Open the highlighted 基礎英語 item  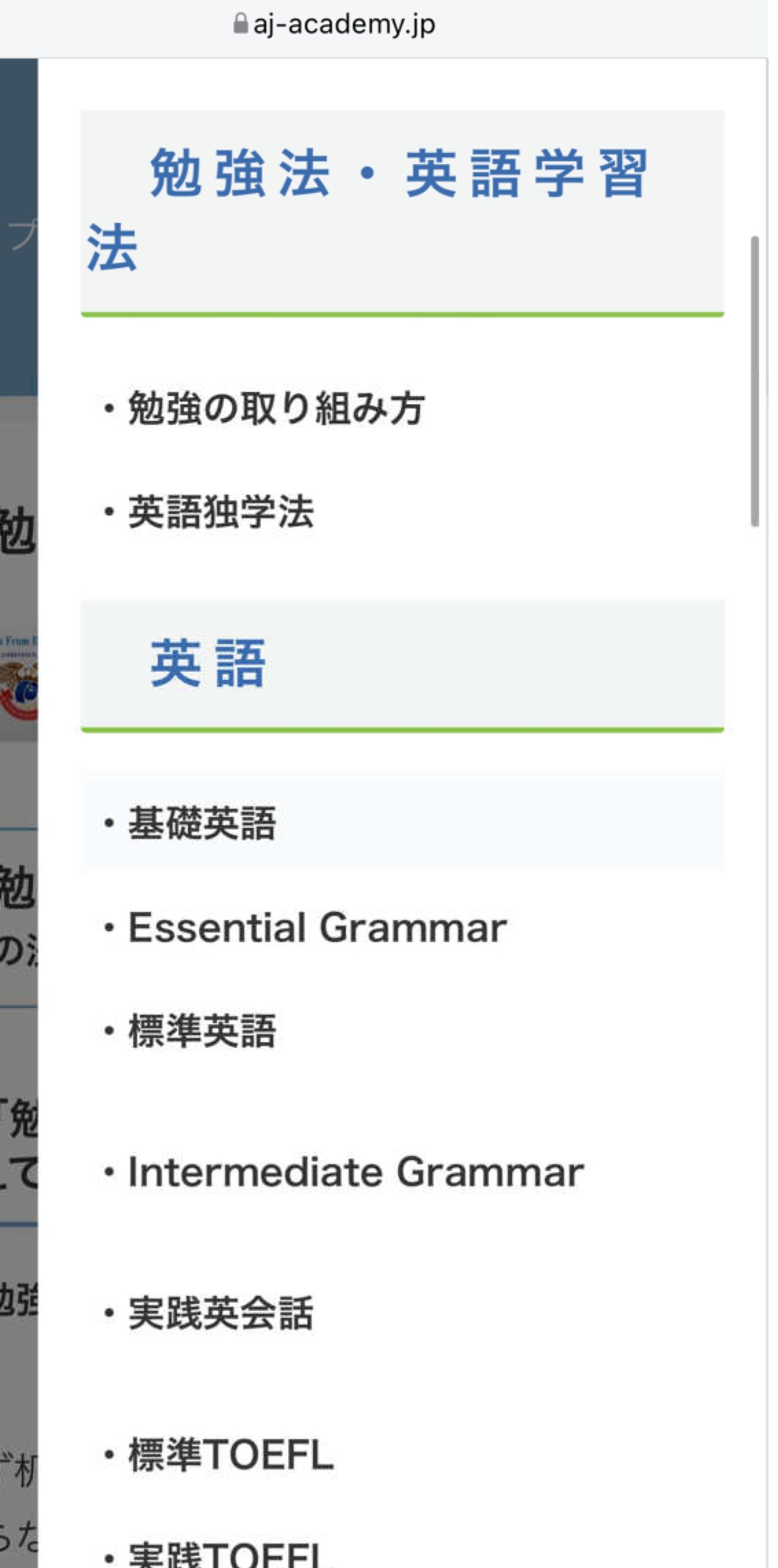click(202, 823)
